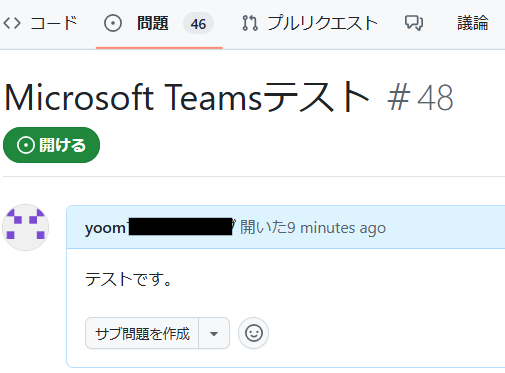Click the issues circle-dot icon
The height and width of the screenshot is (373, 505).
point(113,24)
